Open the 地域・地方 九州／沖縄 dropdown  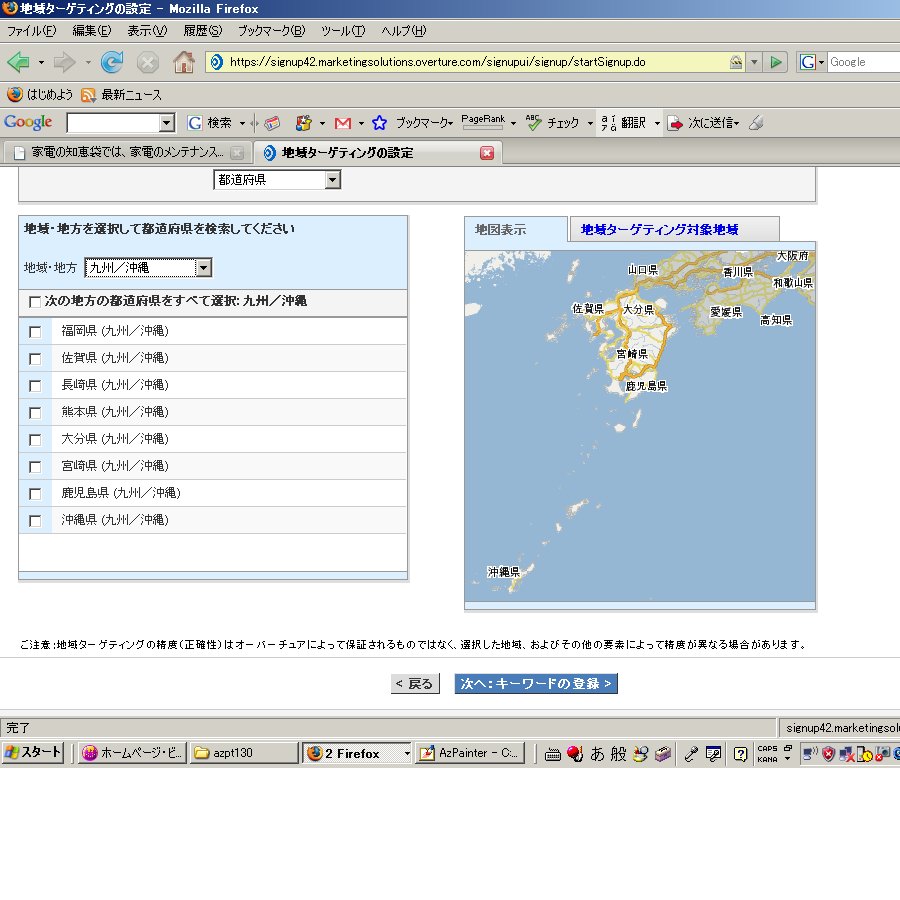pos(148,267)
